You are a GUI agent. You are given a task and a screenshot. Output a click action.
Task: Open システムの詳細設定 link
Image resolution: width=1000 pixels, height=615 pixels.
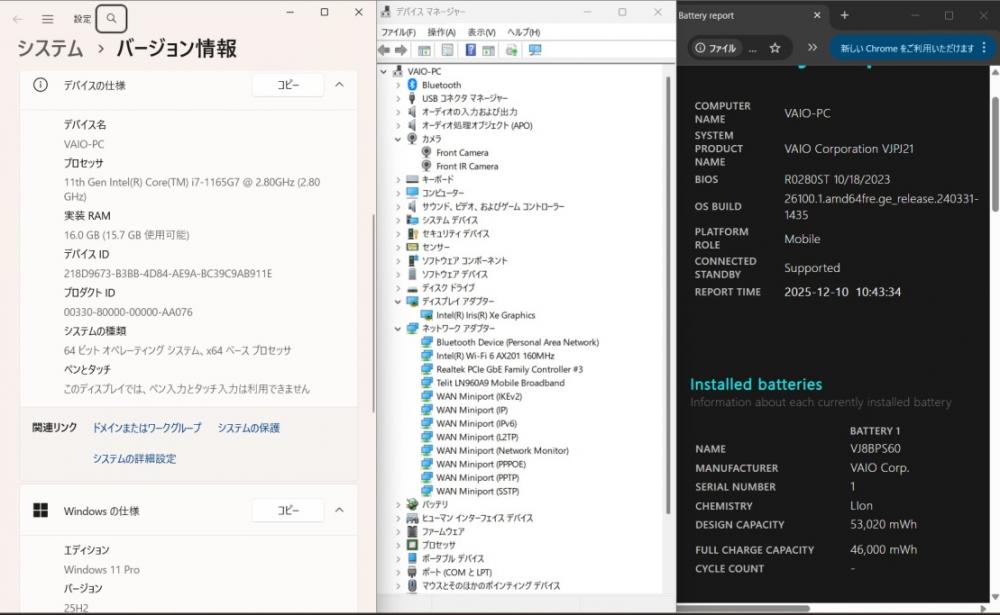tap(135, 459)
